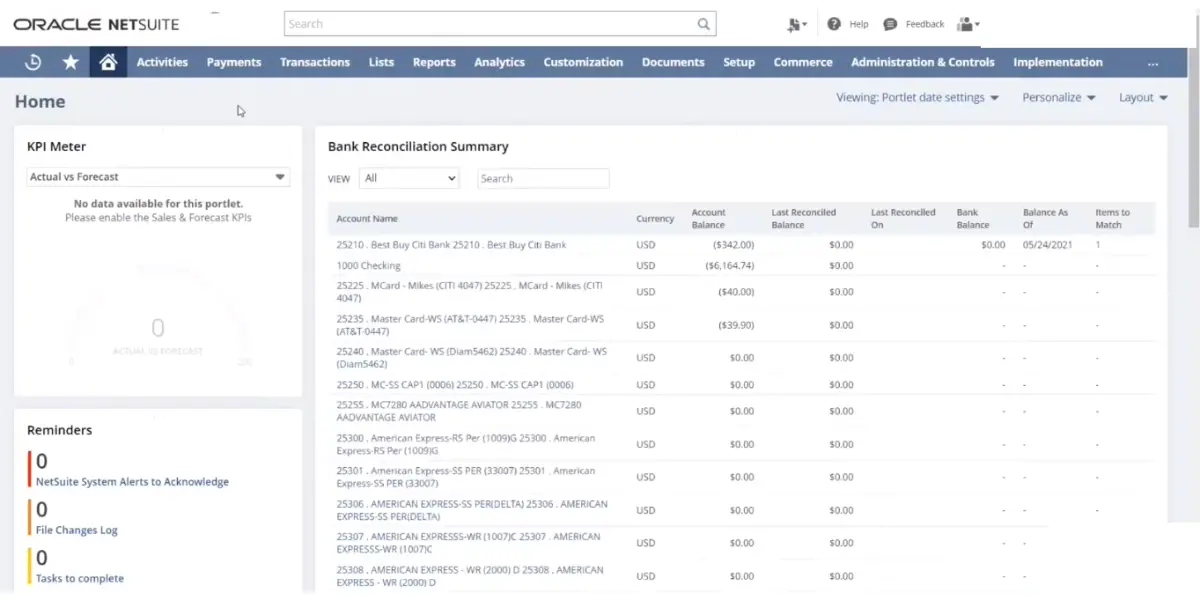Select the 25225 MCard - Mikes account
This screenshot has width=1200, height=600.
pos(470,292)
